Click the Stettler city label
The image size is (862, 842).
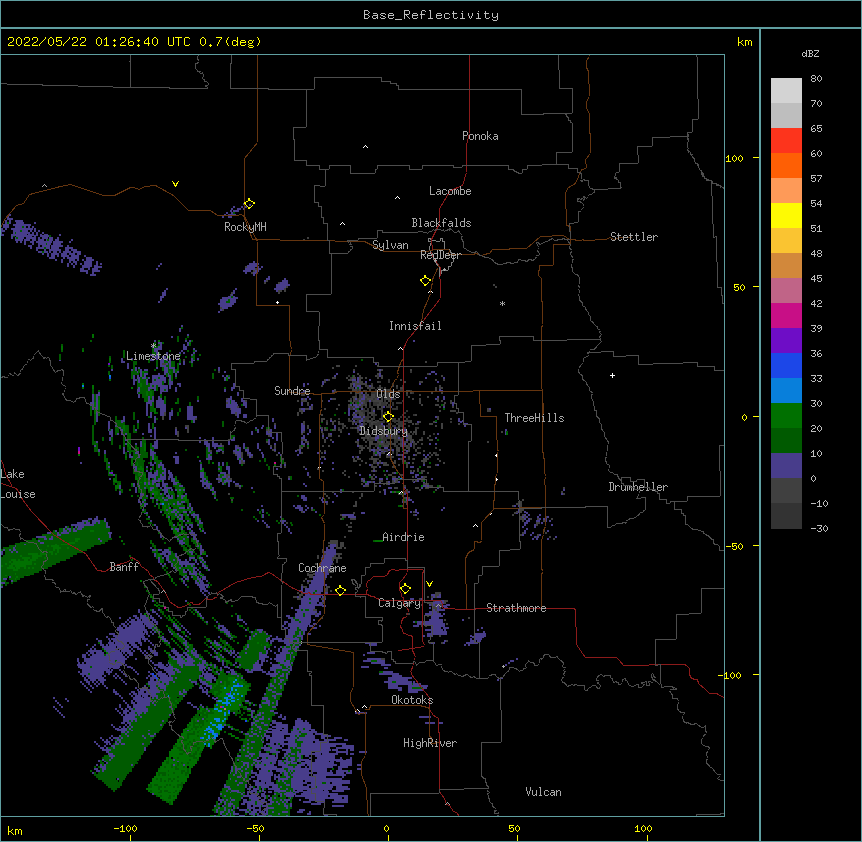634,237
